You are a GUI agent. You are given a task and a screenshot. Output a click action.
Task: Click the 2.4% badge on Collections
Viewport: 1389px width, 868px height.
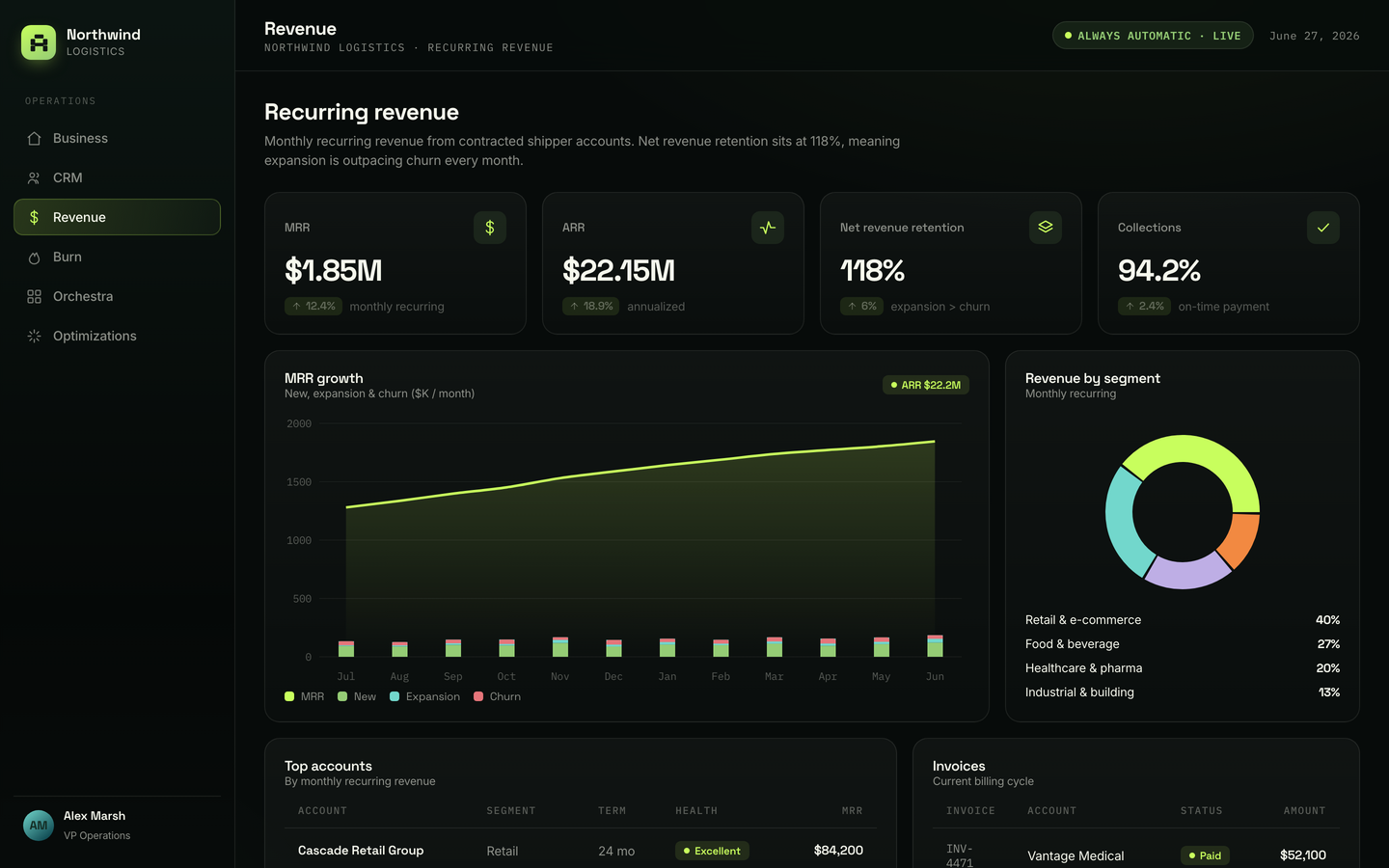[1144, 306]
